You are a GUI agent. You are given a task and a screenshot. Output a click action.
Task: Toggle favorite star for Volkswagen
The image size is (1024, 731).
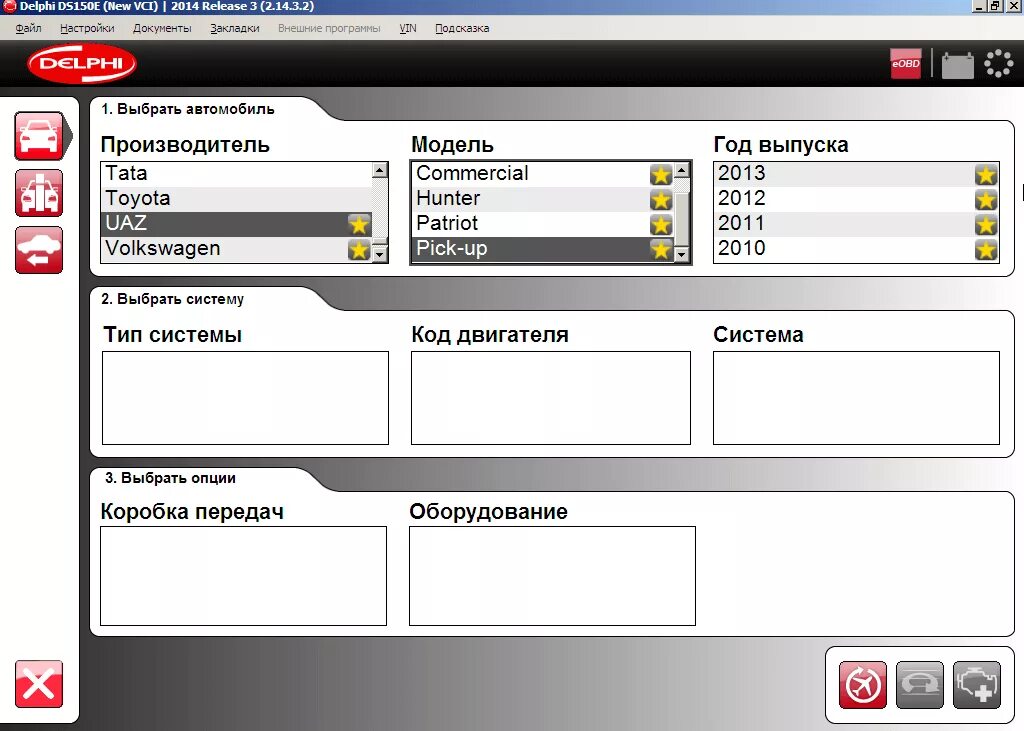click(359, 250)
